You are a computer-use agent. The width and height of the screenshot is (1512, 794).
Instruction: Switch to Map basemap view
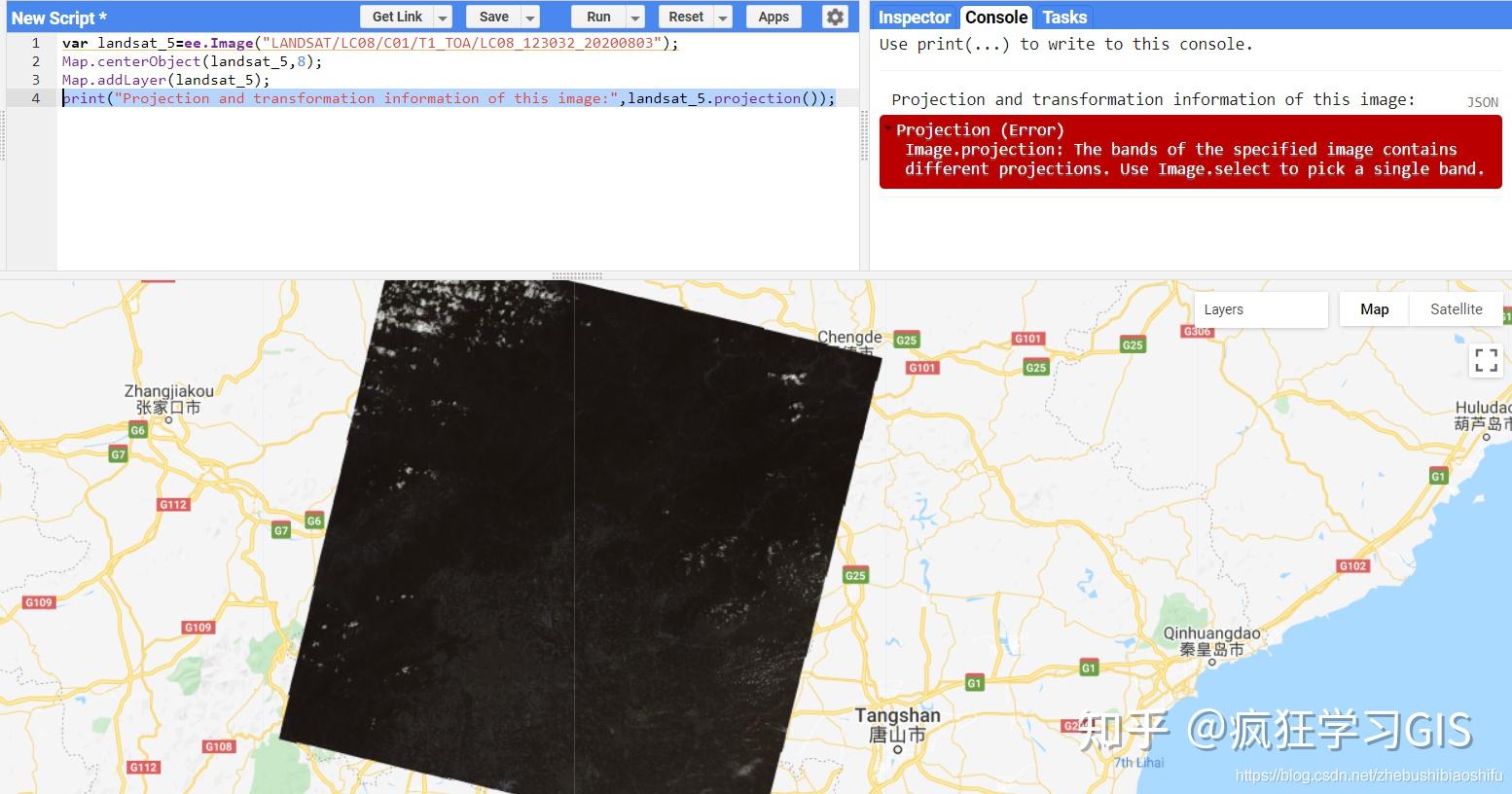[1374, 308]
